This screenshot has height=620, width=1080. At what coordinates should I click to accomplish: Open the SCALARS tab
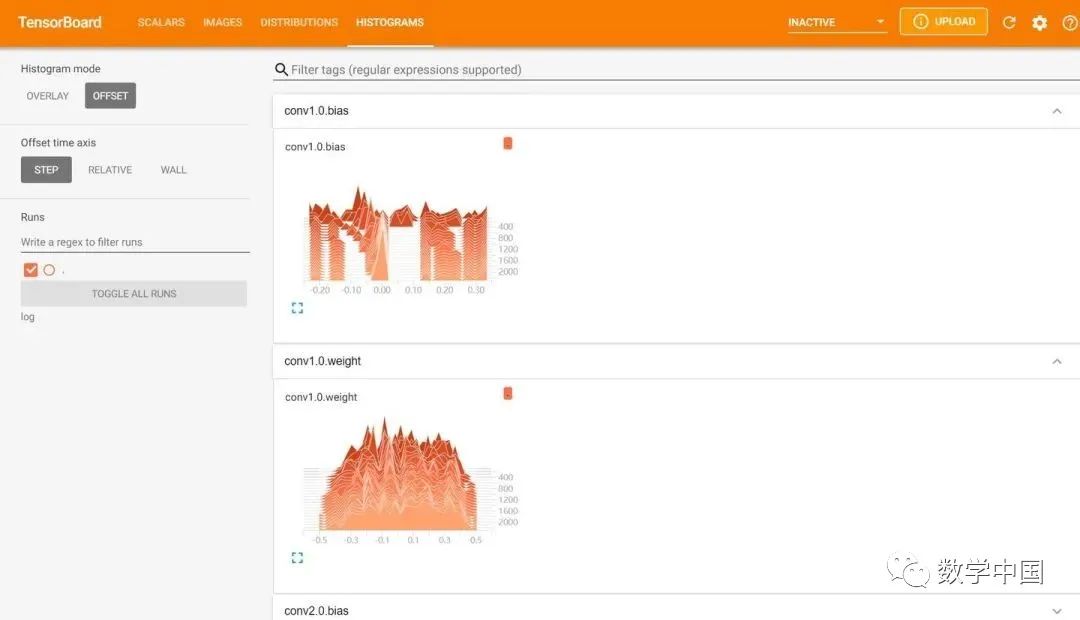pyautogui.click(x=161, y=22)
